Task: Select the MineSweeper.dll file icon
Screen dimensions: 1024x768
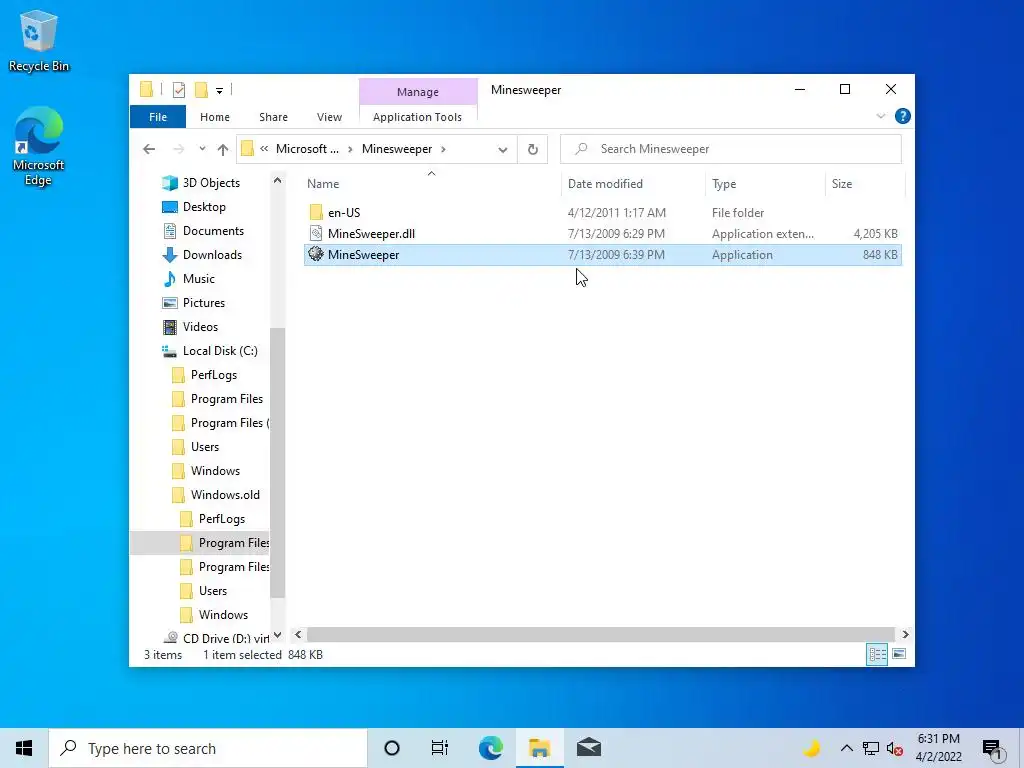Action: click(x=316, y=233)
